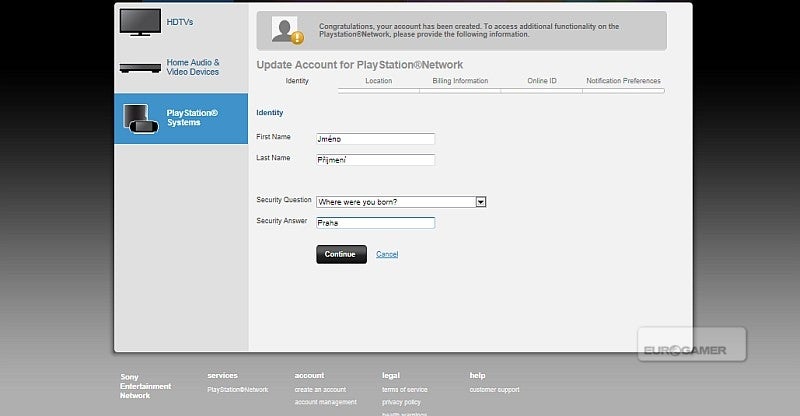Click the 'First Name' field label
This screenshot has width=800, height=416.
coord(273,137)
